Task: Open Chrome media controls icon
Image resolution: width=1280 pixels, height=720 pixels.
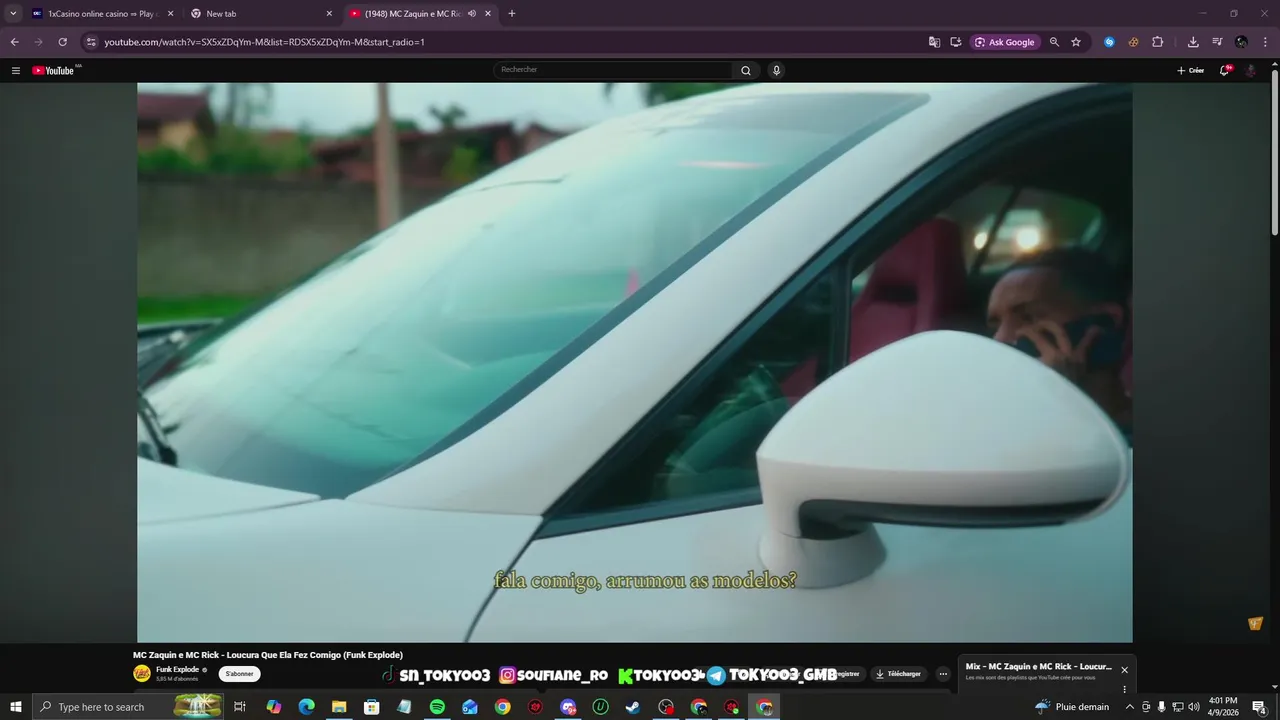Action: pyautogui.click(x=1217, y=42)
